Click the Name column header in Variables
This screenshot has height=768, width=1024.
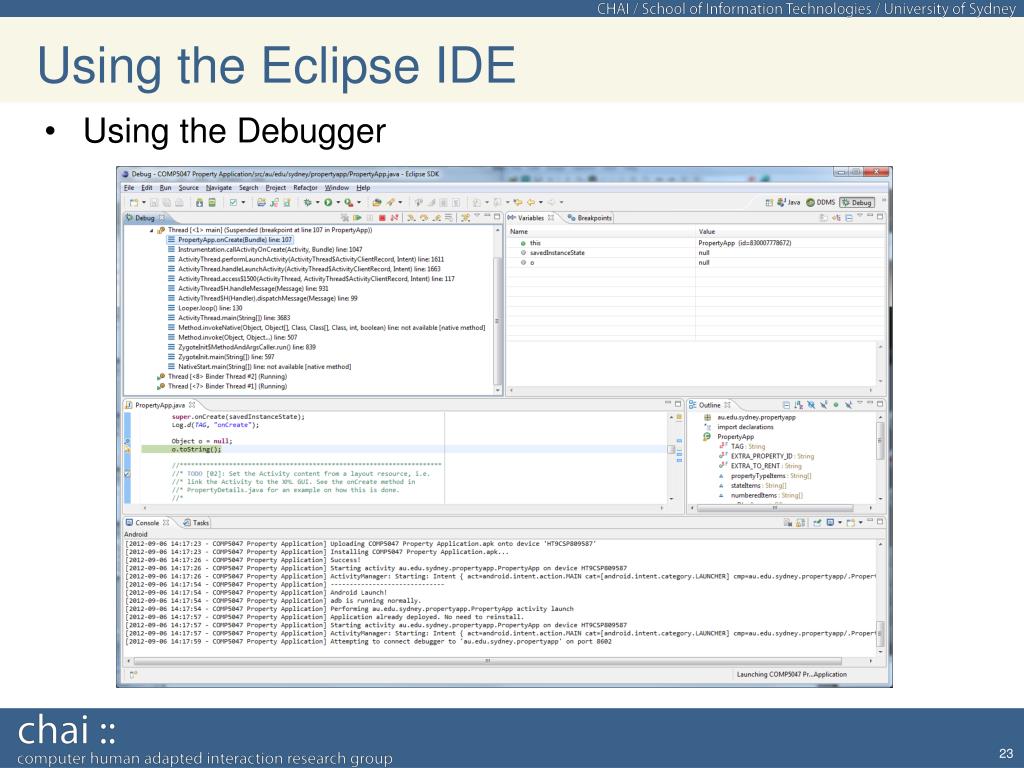(x=519, y=232)
